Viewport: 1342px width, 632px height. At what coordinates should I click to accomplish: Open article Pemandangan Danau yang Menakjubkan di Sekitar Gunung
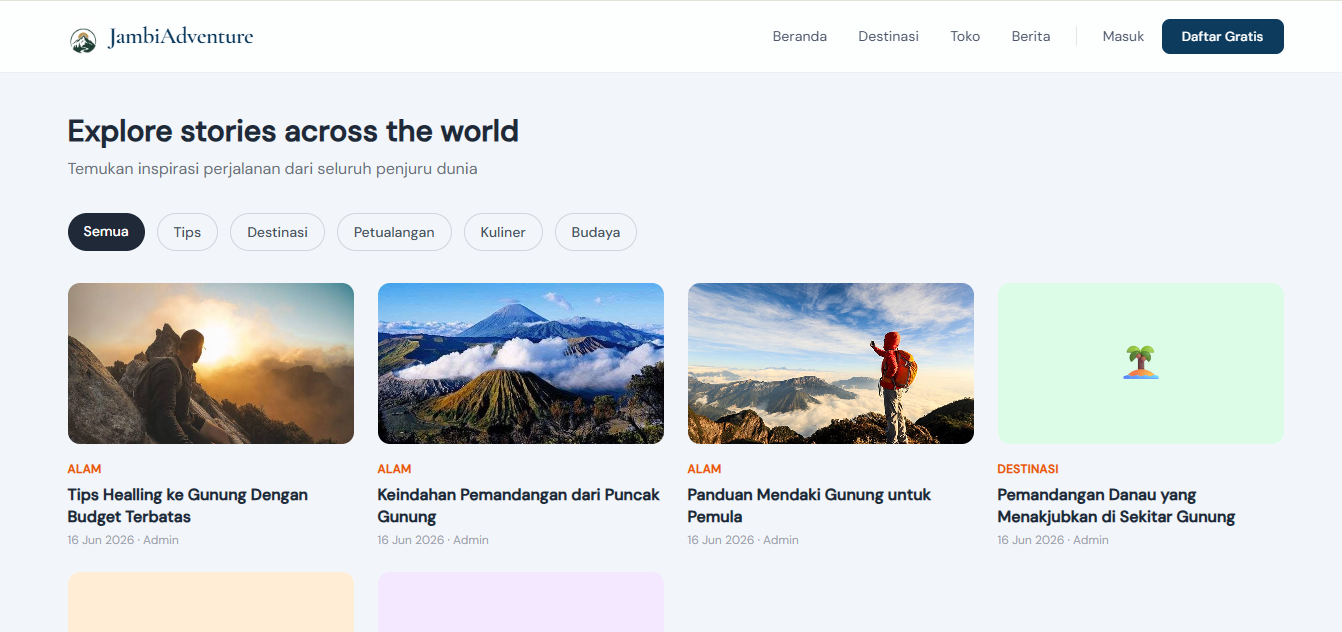[x=1116, y=506]
